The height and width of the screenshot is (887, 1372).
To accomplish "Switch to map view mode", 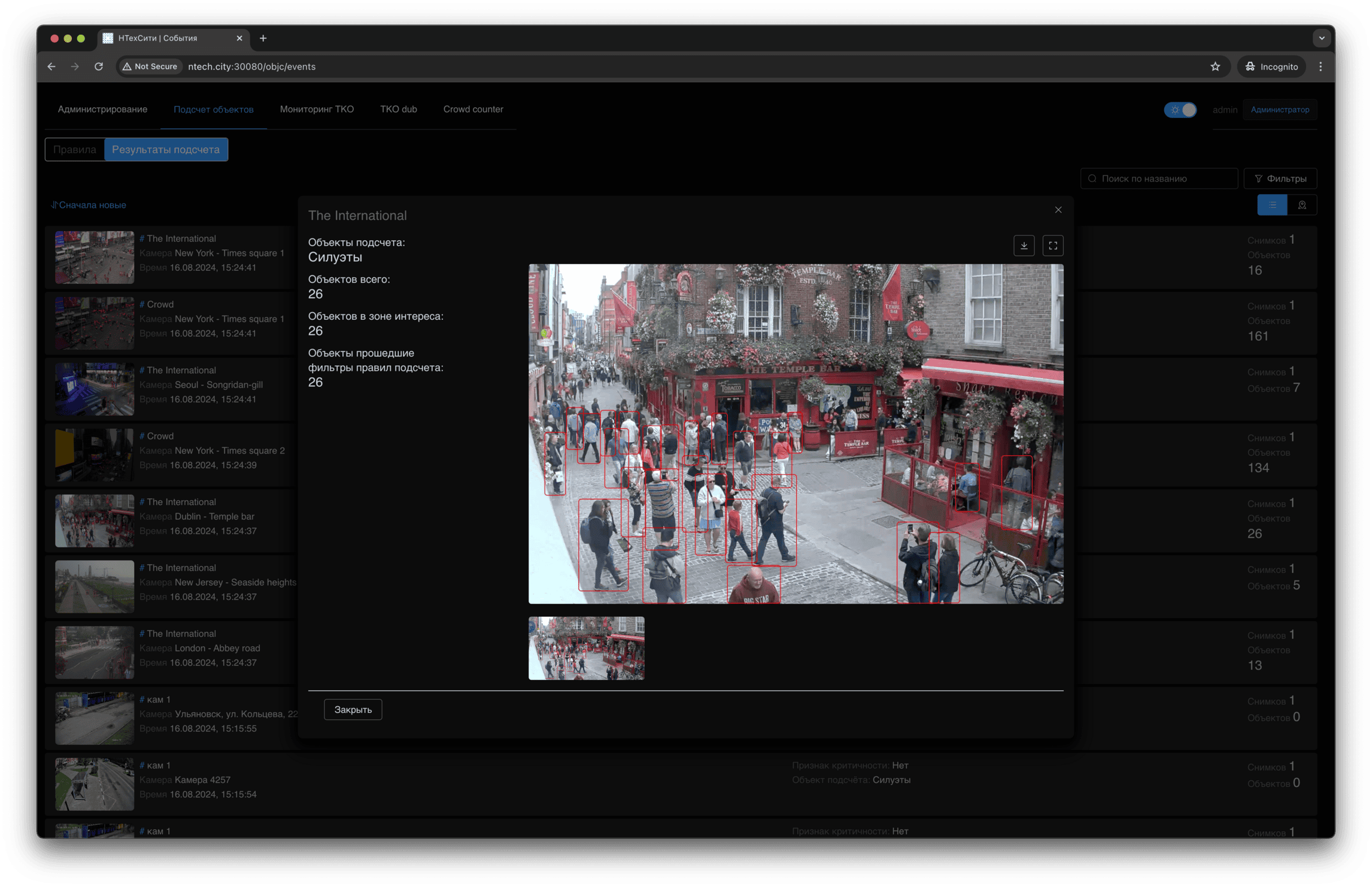I will (x=1301, y=205).
